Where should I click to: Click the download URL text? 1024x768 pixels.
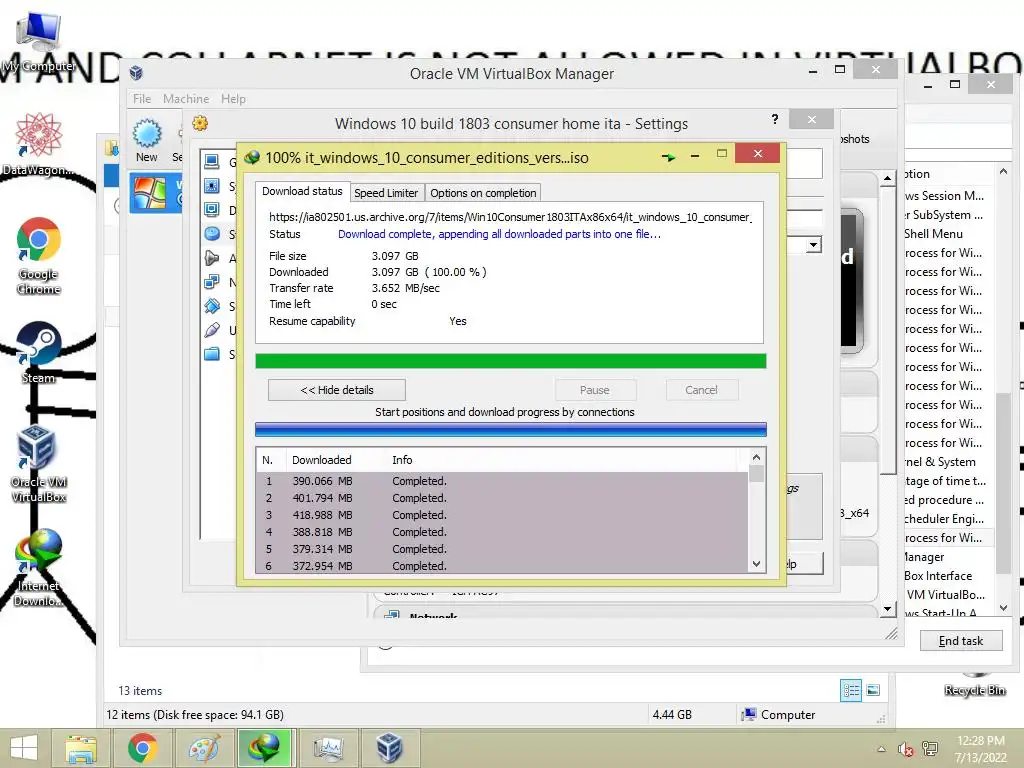(x=510, y=217)
